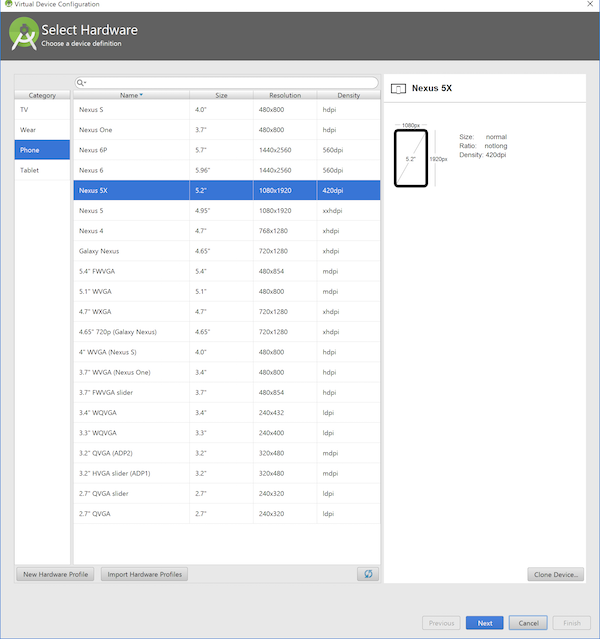The height and width of the screenshot is (639, 600).
Task: Click the phone outline preview of Nexus 5X
Action: click(410, 158)
